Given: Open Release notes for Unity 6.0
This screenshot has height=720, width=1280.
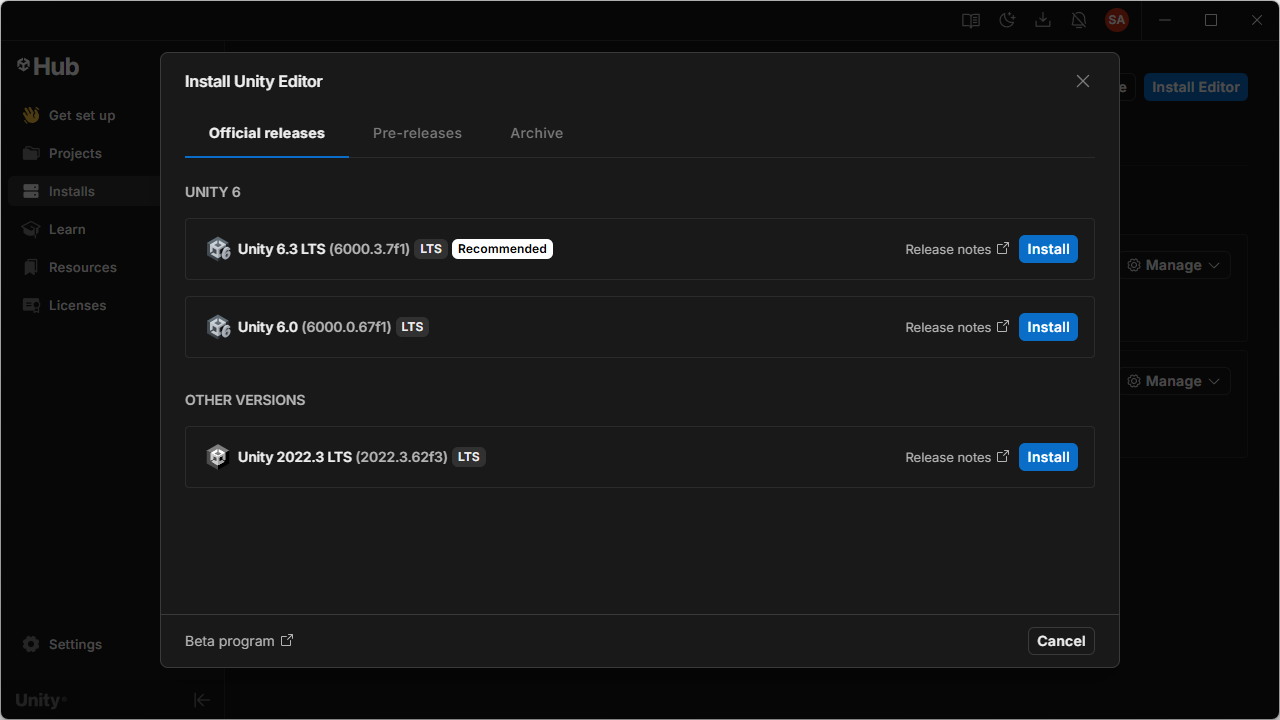Looking at the screenshot, I should point(957,327).
